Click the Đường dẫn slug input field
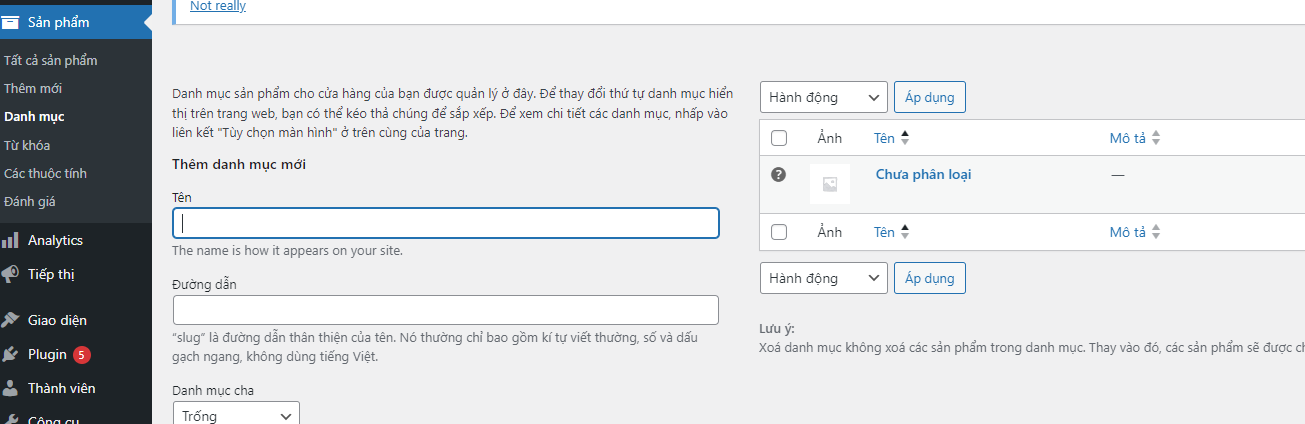This screenshot has width=1305, height=424. (446, 310)
